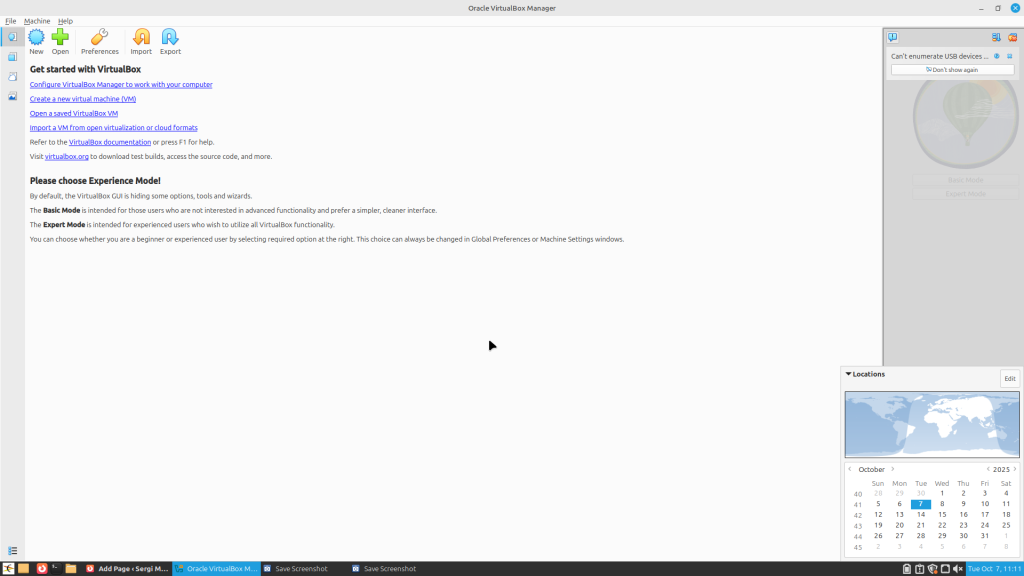Image resolution: width=1024 pixels, height=576 pixels.
Task: Click the Import appliance toolbar icon
Action: pos(141,41)
